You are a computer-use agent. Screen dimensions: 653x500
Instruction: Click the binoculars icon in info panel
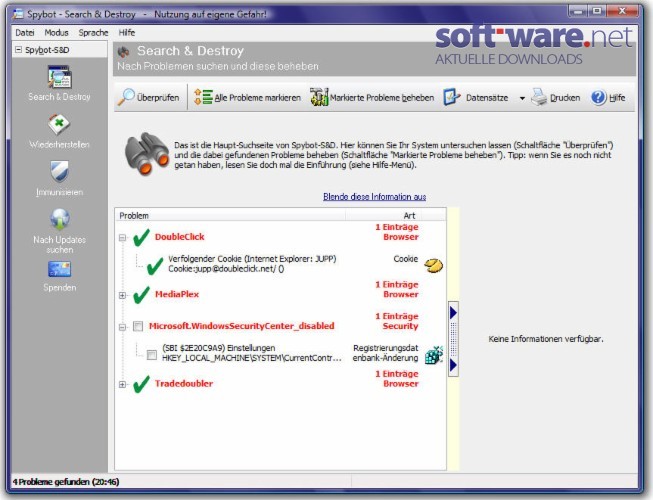pos(147,154)
